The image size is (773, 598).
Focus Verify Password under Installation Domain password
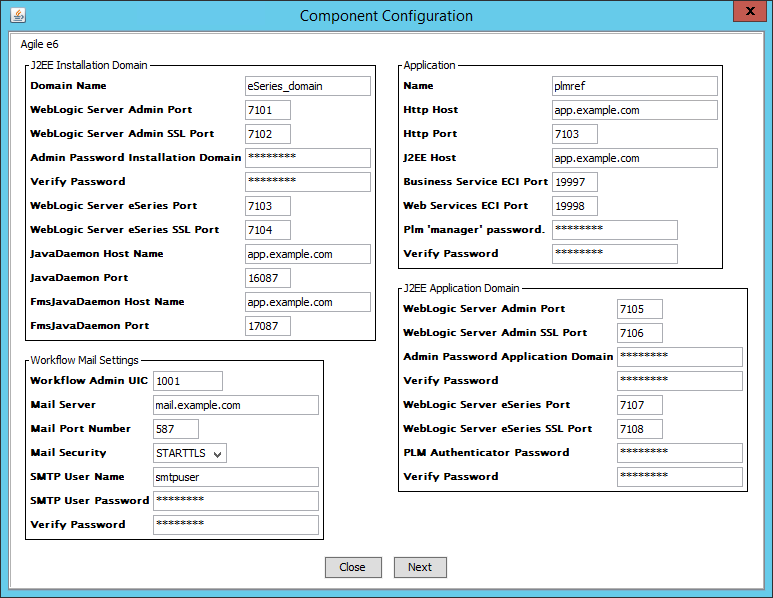click(x=308, y=182)
